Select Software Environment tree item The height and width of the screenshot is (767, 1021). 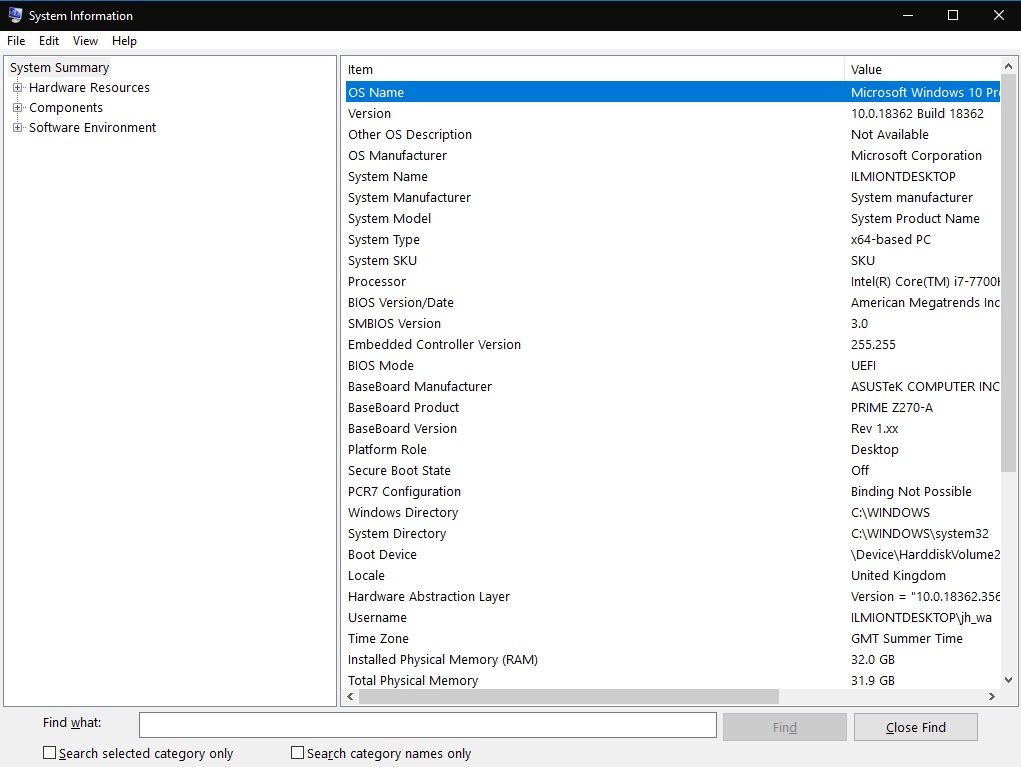(92, 128)
